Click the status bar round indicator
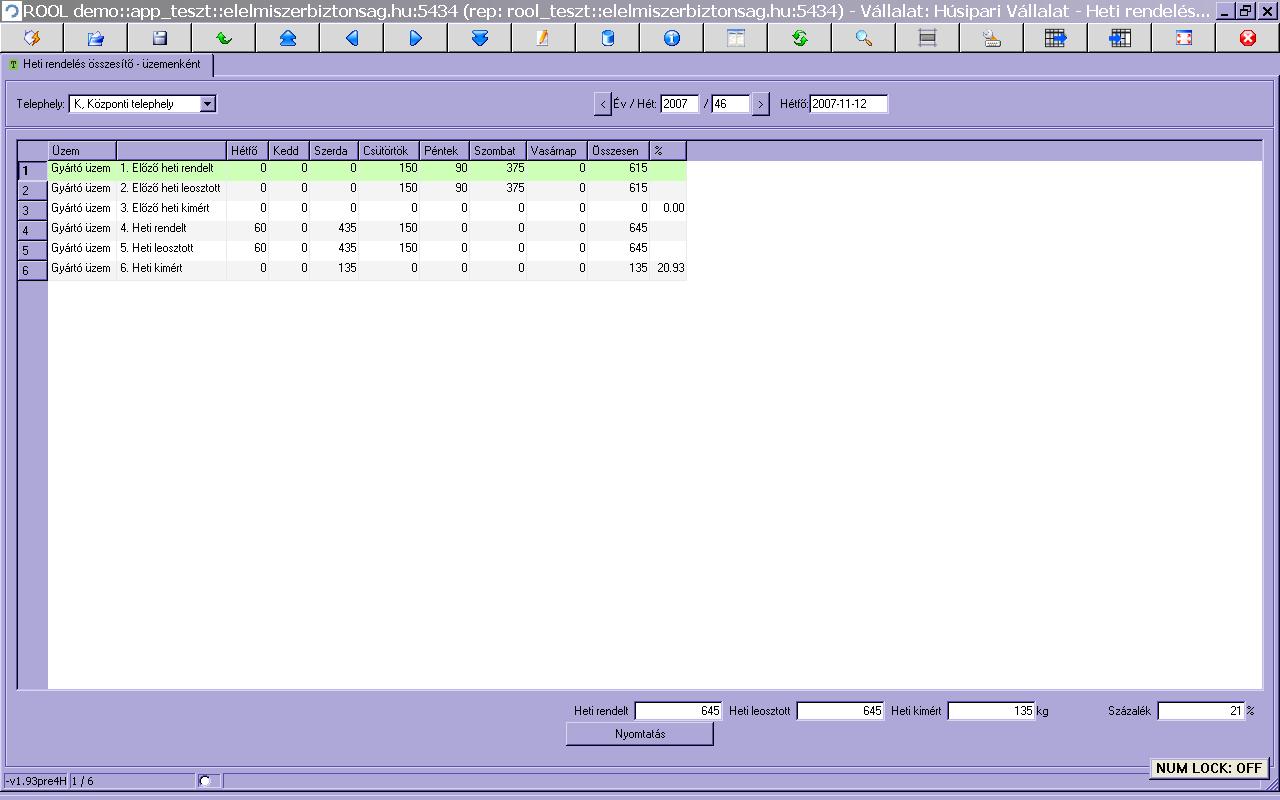 click(x=205, y=780)
